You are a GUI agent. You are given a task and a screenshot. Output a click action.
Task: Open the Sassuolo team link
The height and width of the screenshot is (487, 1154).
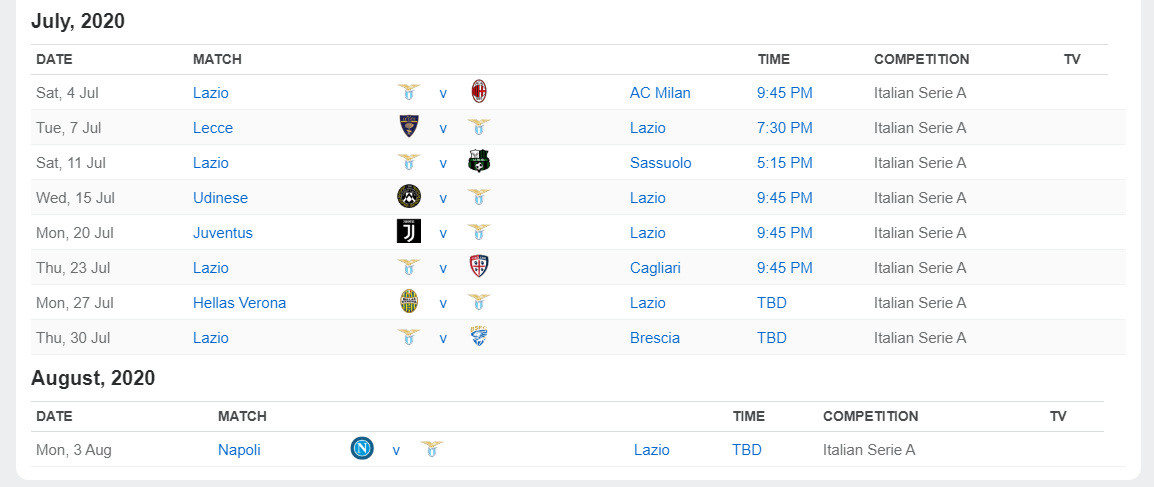[661, 163]
